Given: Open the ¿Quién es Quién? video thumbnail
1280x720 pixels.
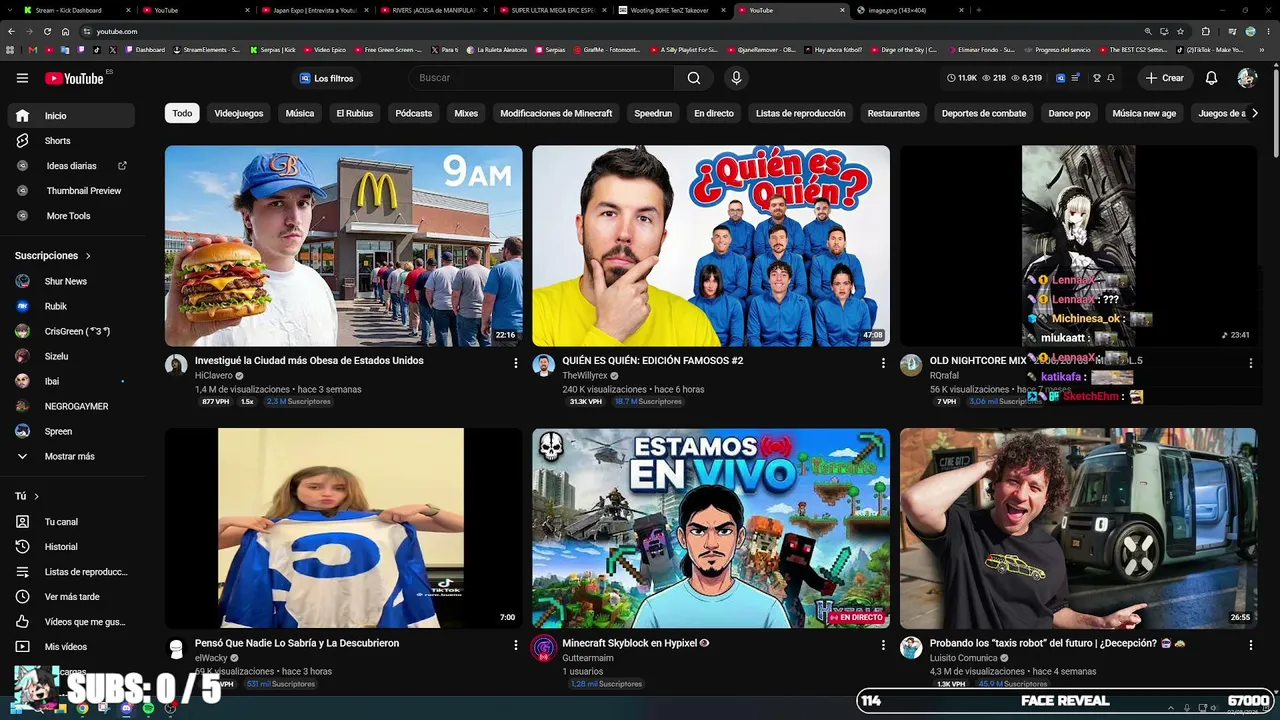Looking at the screenshot, I should pos(711,246).
